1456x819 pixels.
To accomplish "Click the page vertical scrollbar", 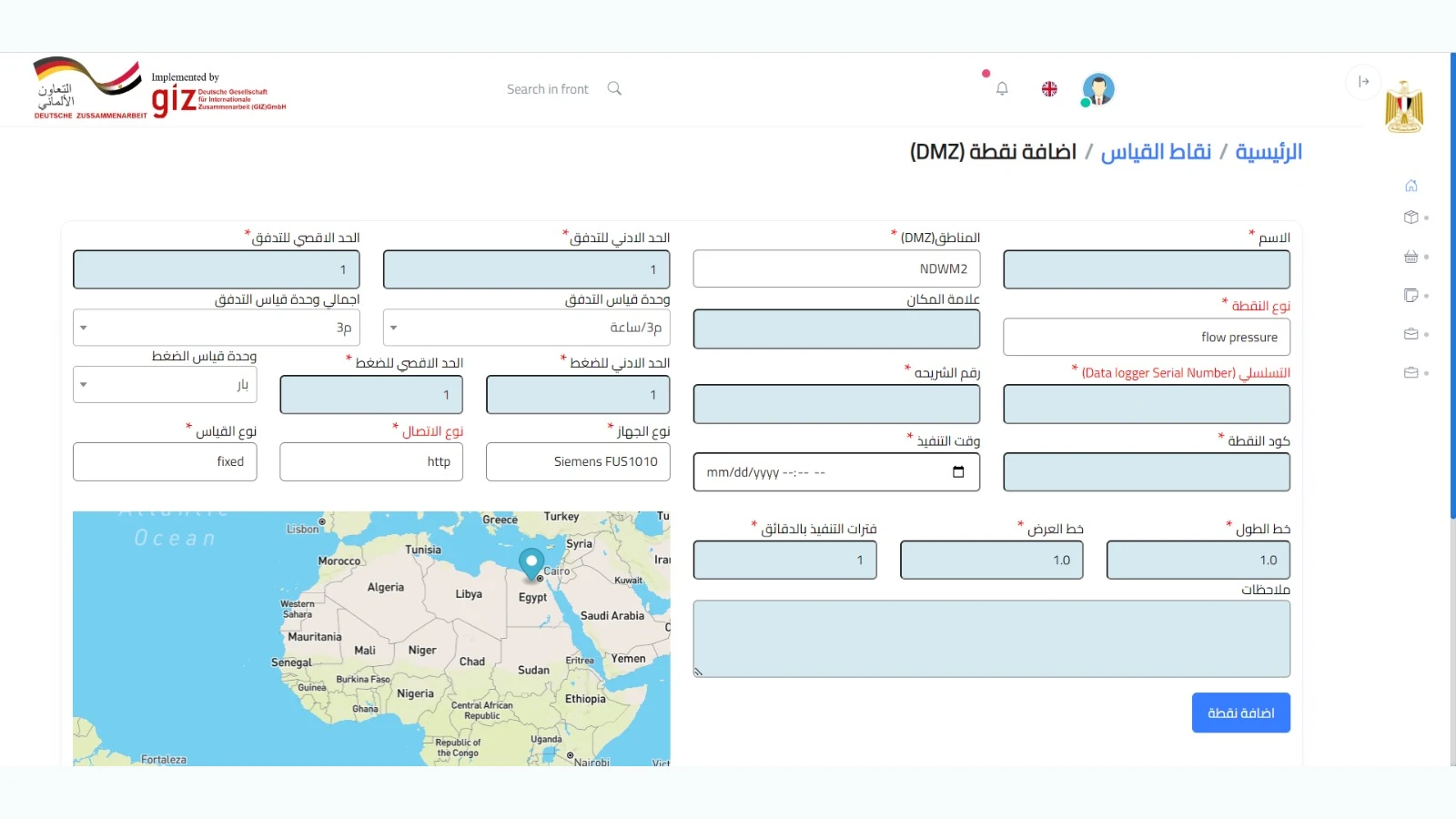I will (1452, 286).
